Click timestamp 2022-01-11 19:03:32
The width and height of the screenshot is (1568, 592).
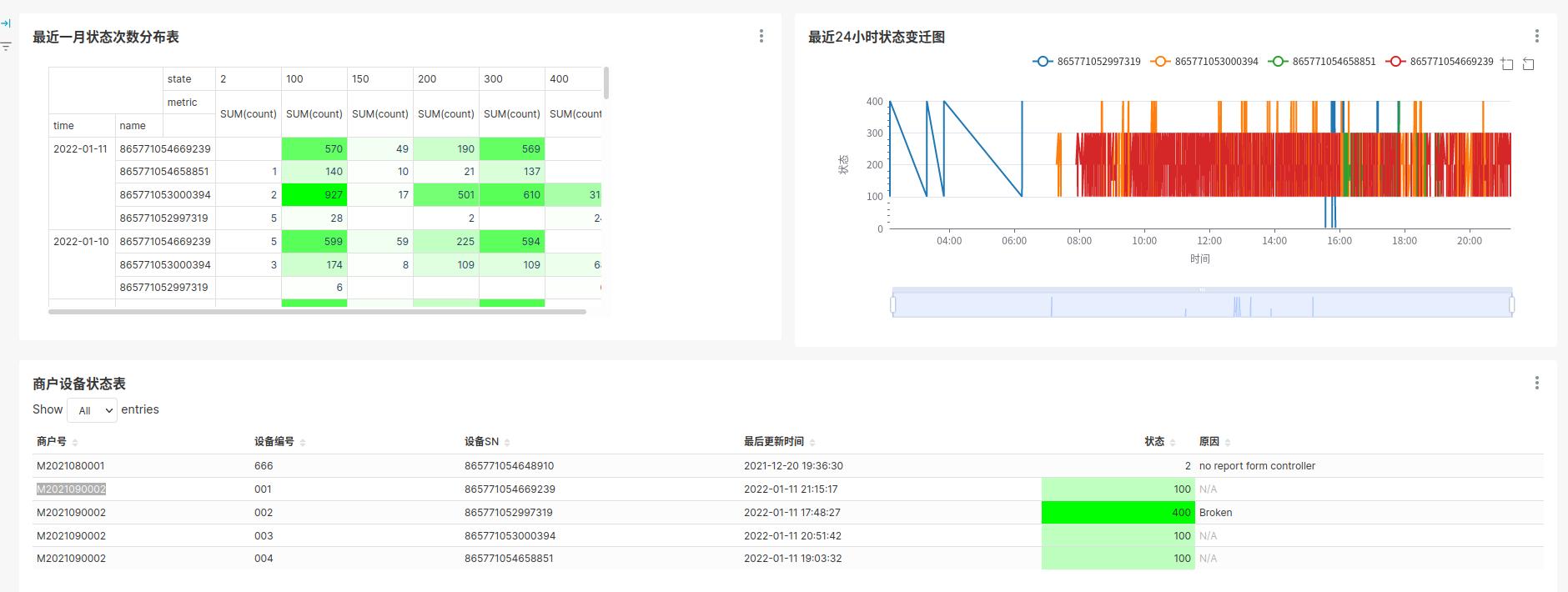pos(792,559)
